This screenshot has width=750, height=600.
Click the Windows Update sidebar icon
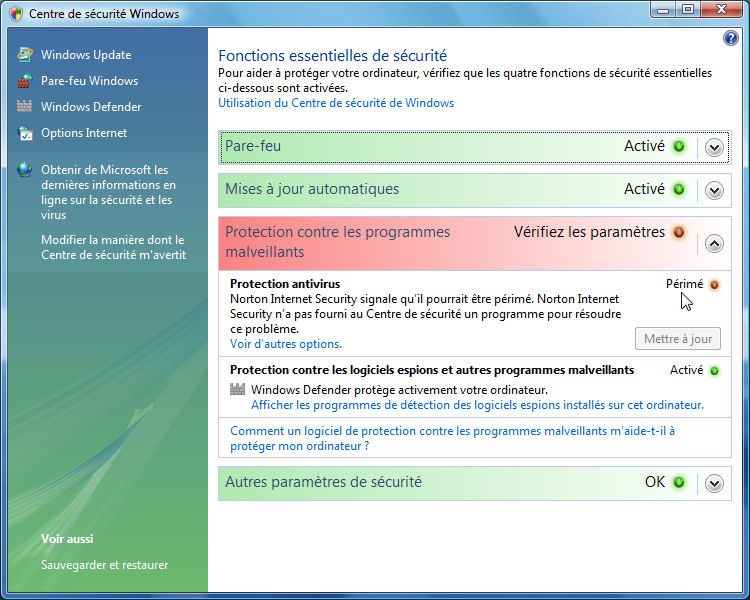pyautogui.click(x=25, y=55)
